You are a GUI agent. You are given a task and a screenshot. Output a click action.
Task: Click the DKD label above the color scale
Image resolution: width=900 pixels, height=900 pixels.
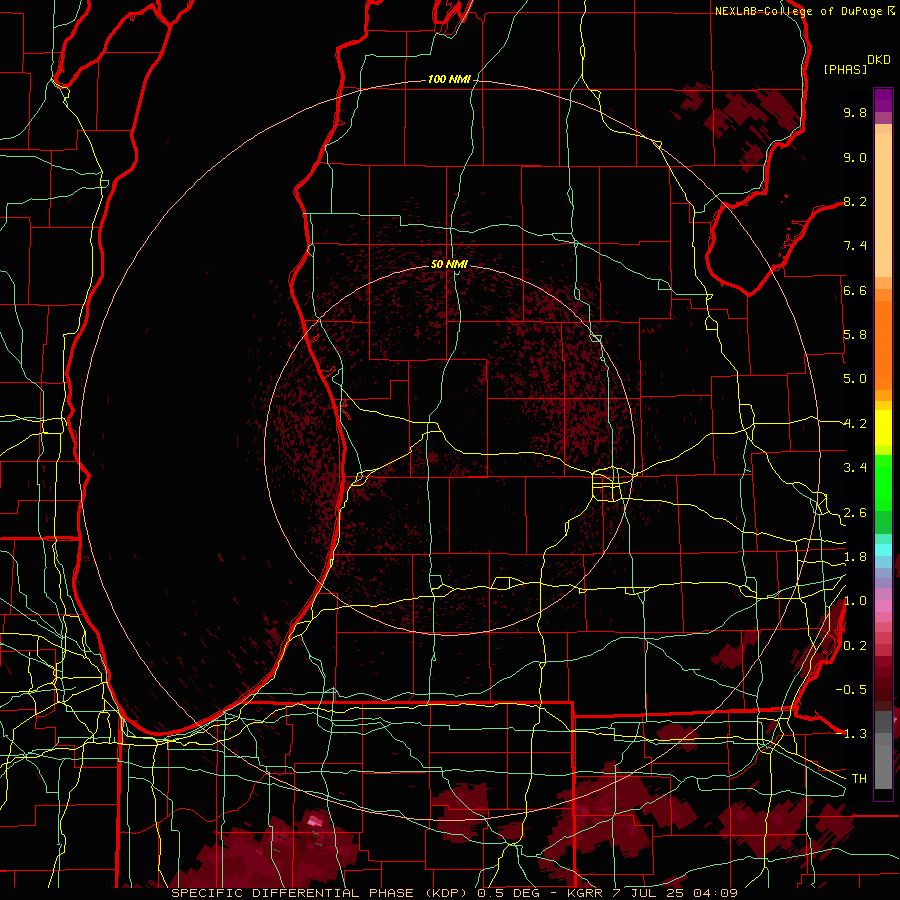point(878,60)
